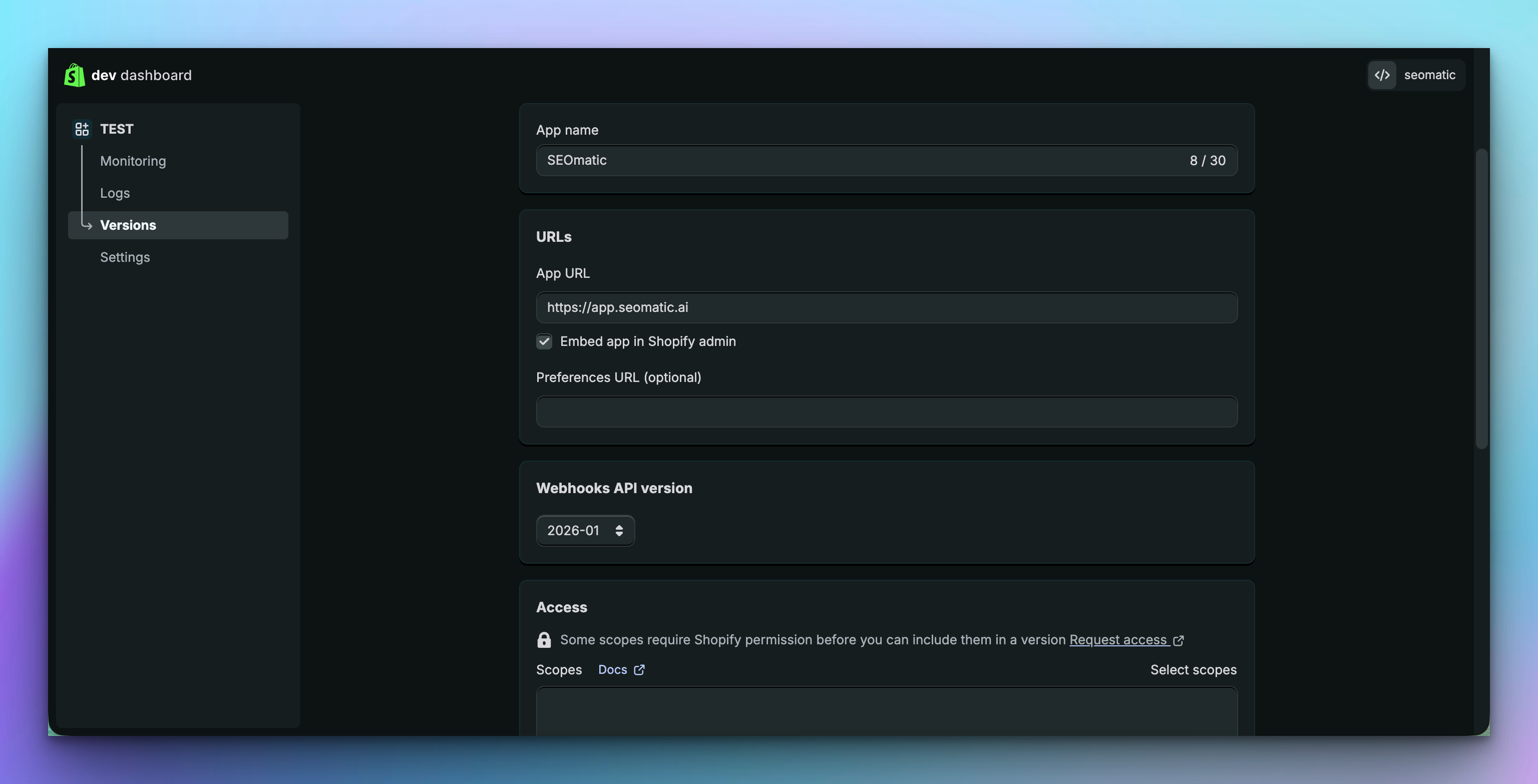
Task: Select the TEST app heading
Action: click(x=117, y=129)
